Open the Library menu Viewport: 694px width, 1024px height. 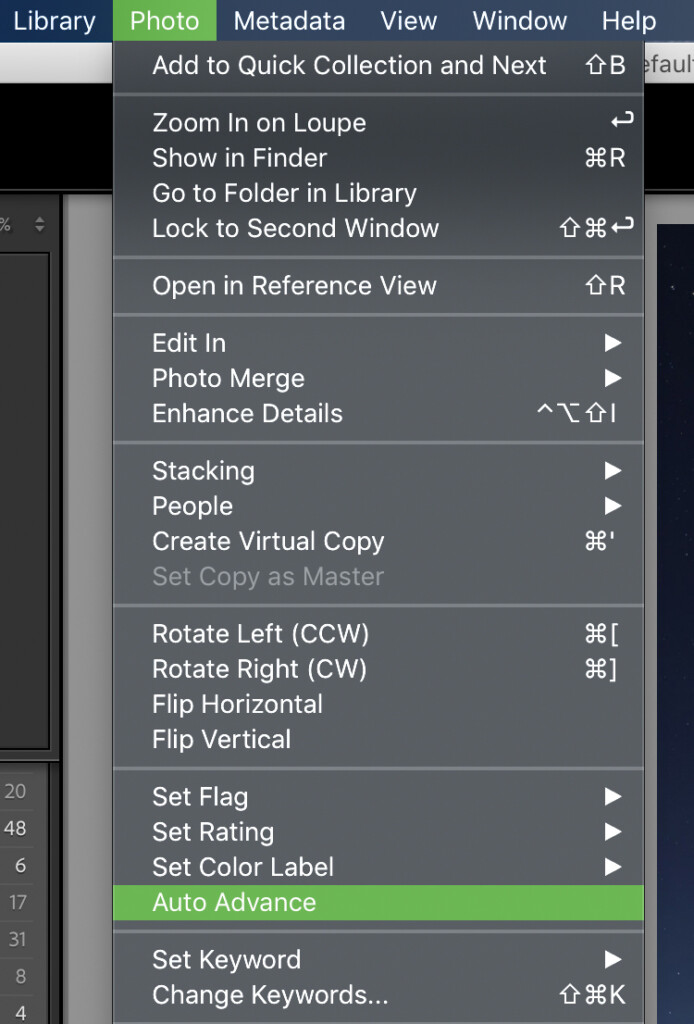click(x=54, y=21)
